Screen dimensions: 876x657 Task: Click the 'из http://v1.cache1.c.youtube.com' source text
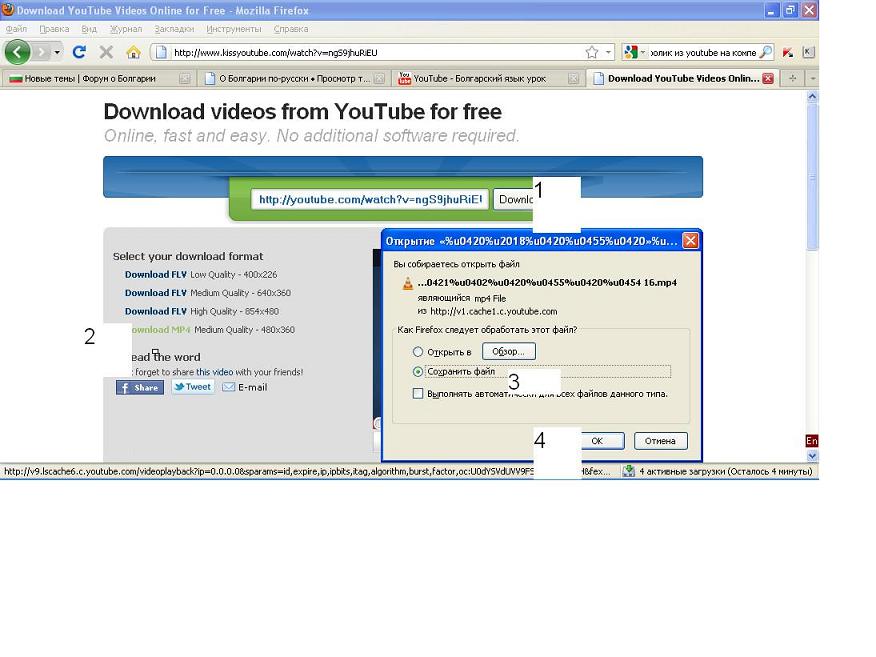tap(487, 312)
